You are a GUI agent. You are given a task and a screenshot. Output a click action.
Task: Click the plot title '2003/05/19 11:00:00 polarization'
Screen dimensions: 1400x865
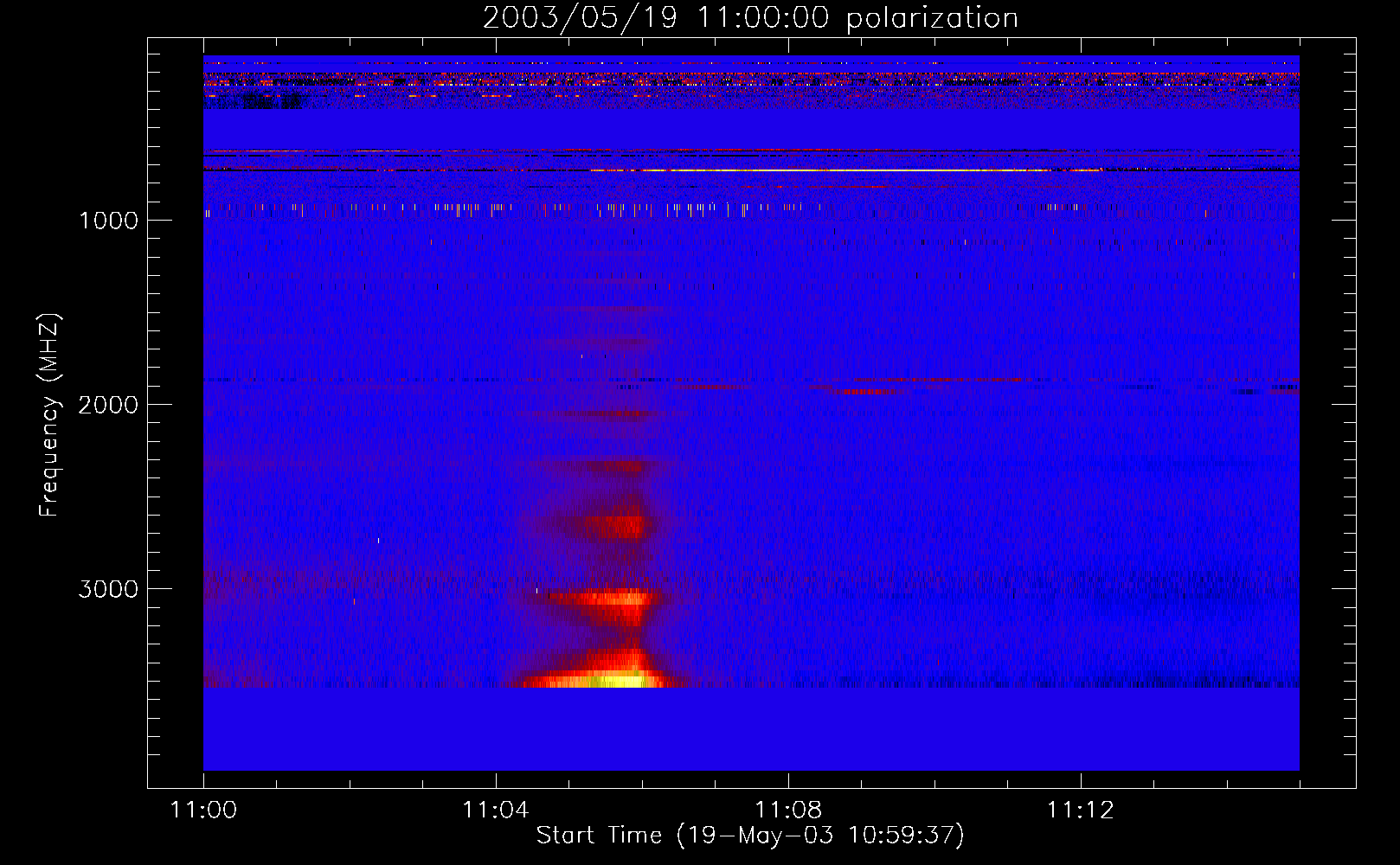pos(750,17)
